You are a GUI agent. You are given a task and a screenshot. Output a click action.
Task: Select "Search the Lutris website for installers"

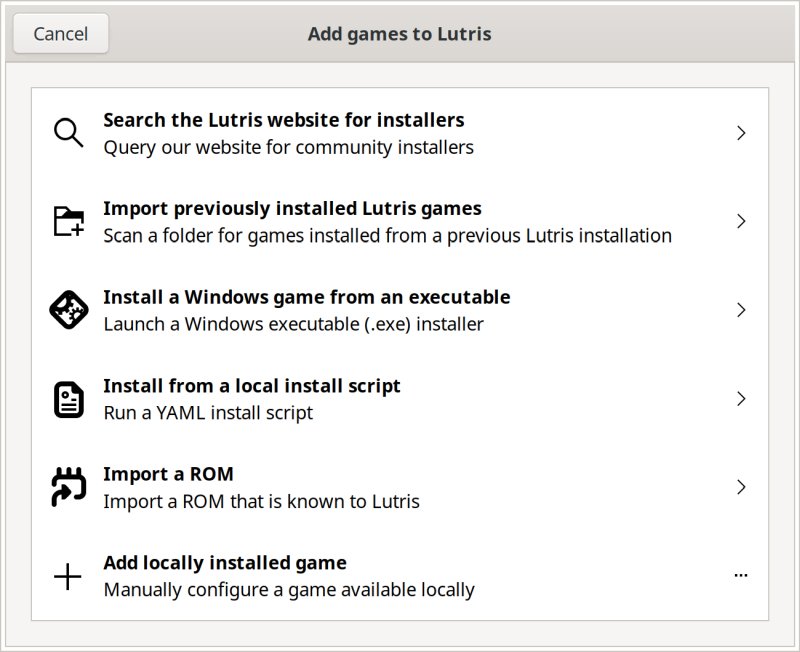tap(283, 120)
